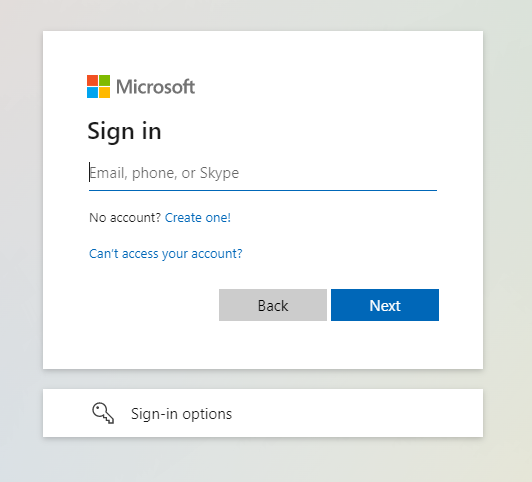Click the Microsoft wordmark text
The height and width of the screenshot is (482, 532).
(155, 86)
